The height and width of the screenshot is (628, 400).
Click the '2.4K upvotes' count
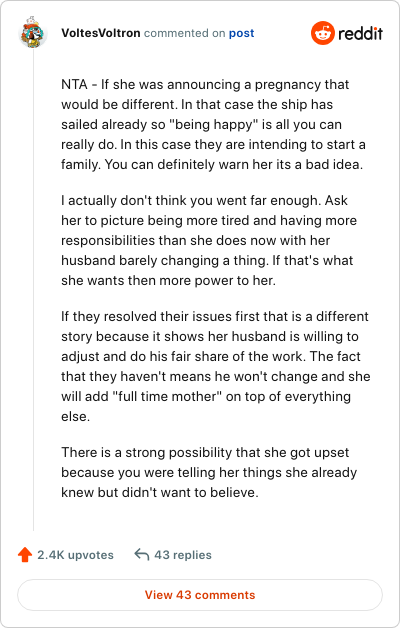click(x=75, y=555)
